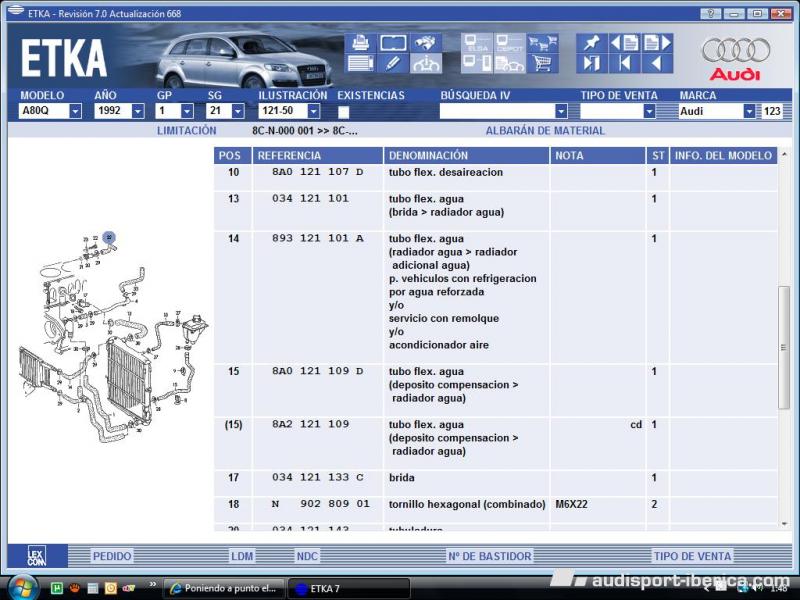Open the DEPOT link icon
The height and width of the screenshot is (600, 800).
509,43
